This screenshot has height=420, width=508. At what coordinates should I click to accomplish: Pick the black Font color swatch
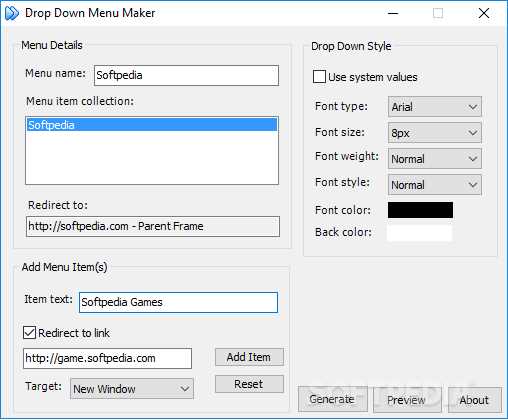click(420, 210)
